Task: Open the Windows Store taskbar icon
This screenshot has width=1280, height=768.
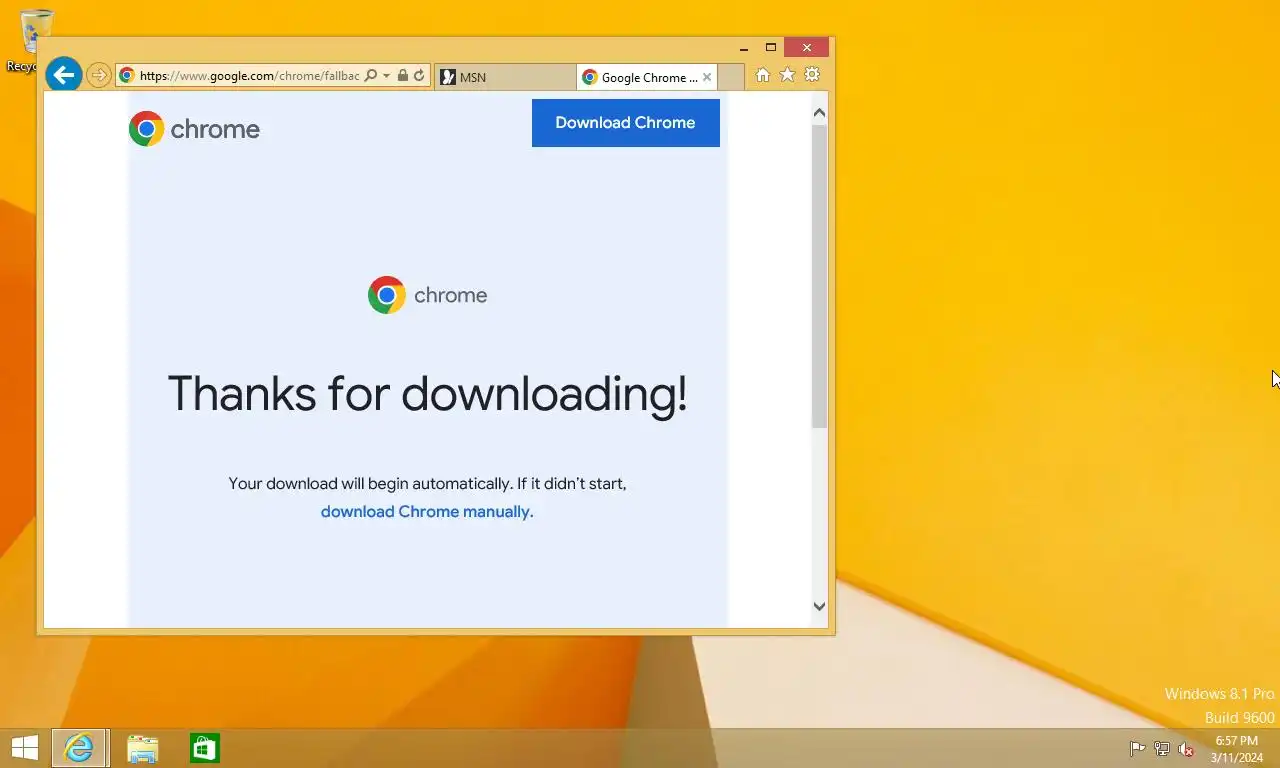Action: (x=205, y=748)
